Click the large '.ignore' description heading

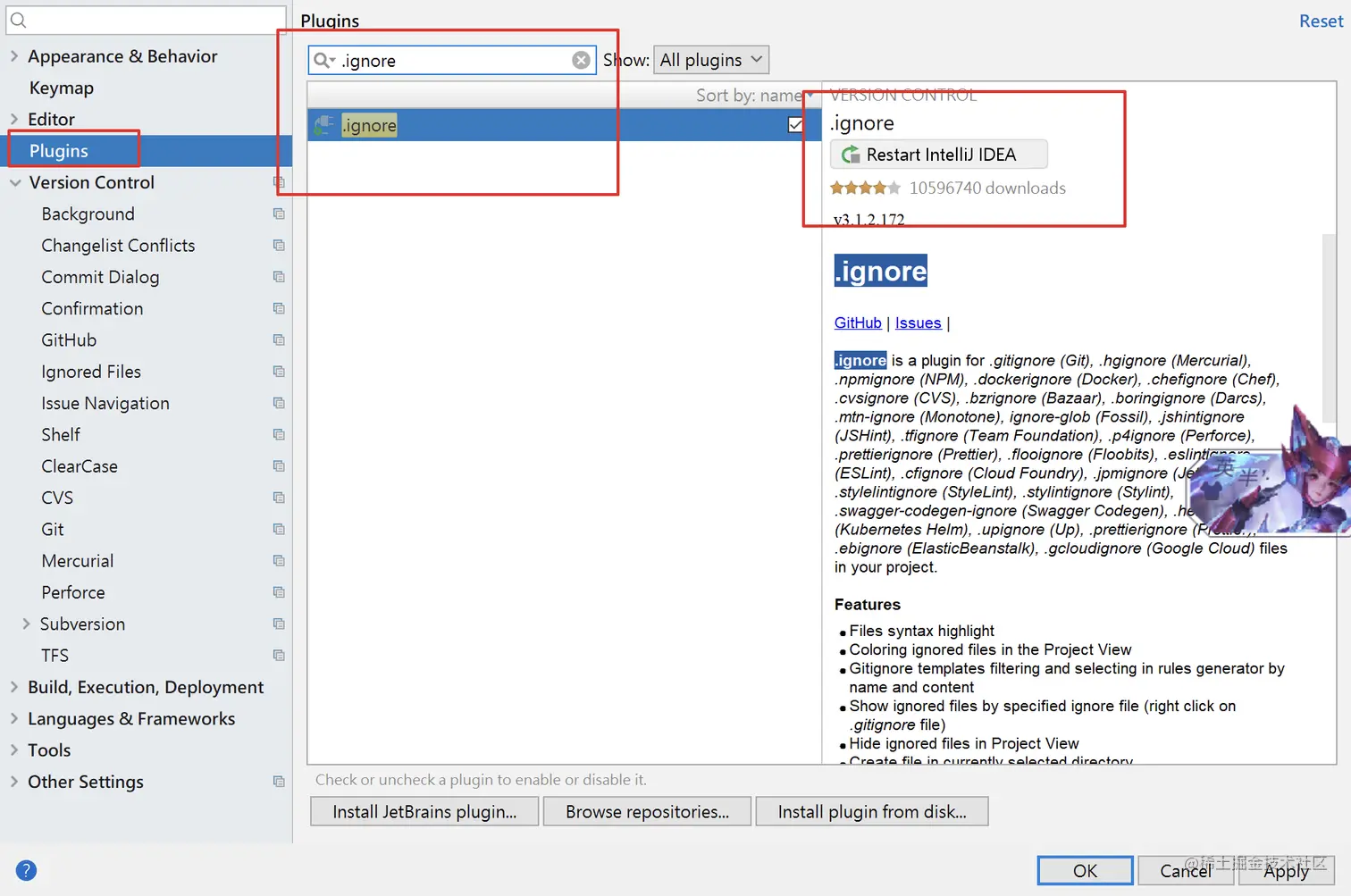point(880,271)
